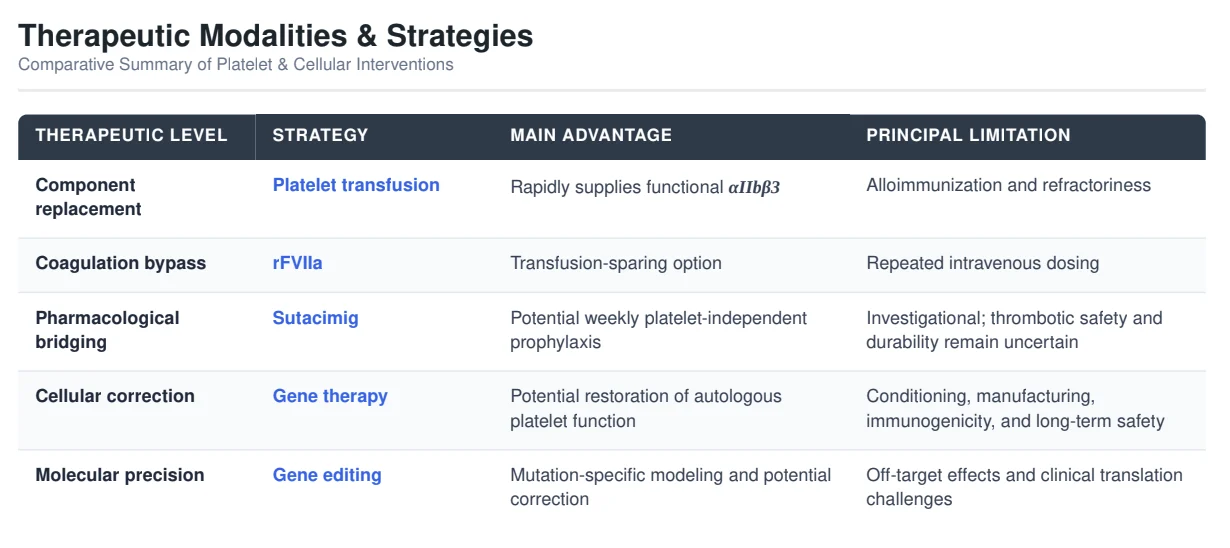This screenshot has height=548, width=1230.
Task: Open the rFVIIa strategy link
Action: point(298,263)
